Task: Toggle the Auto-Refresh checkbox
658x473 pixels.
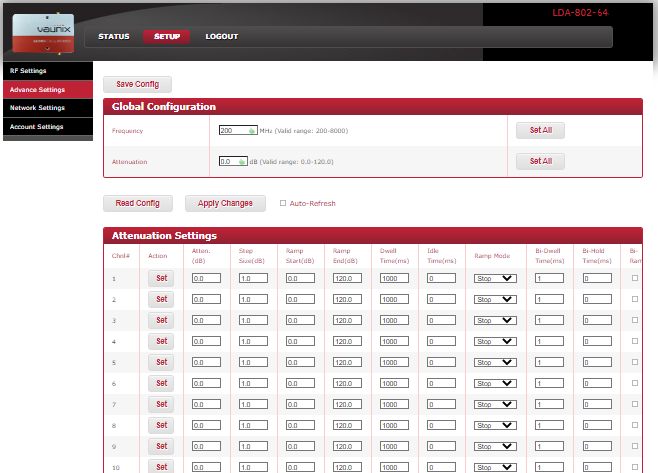Action: [283, 203]
